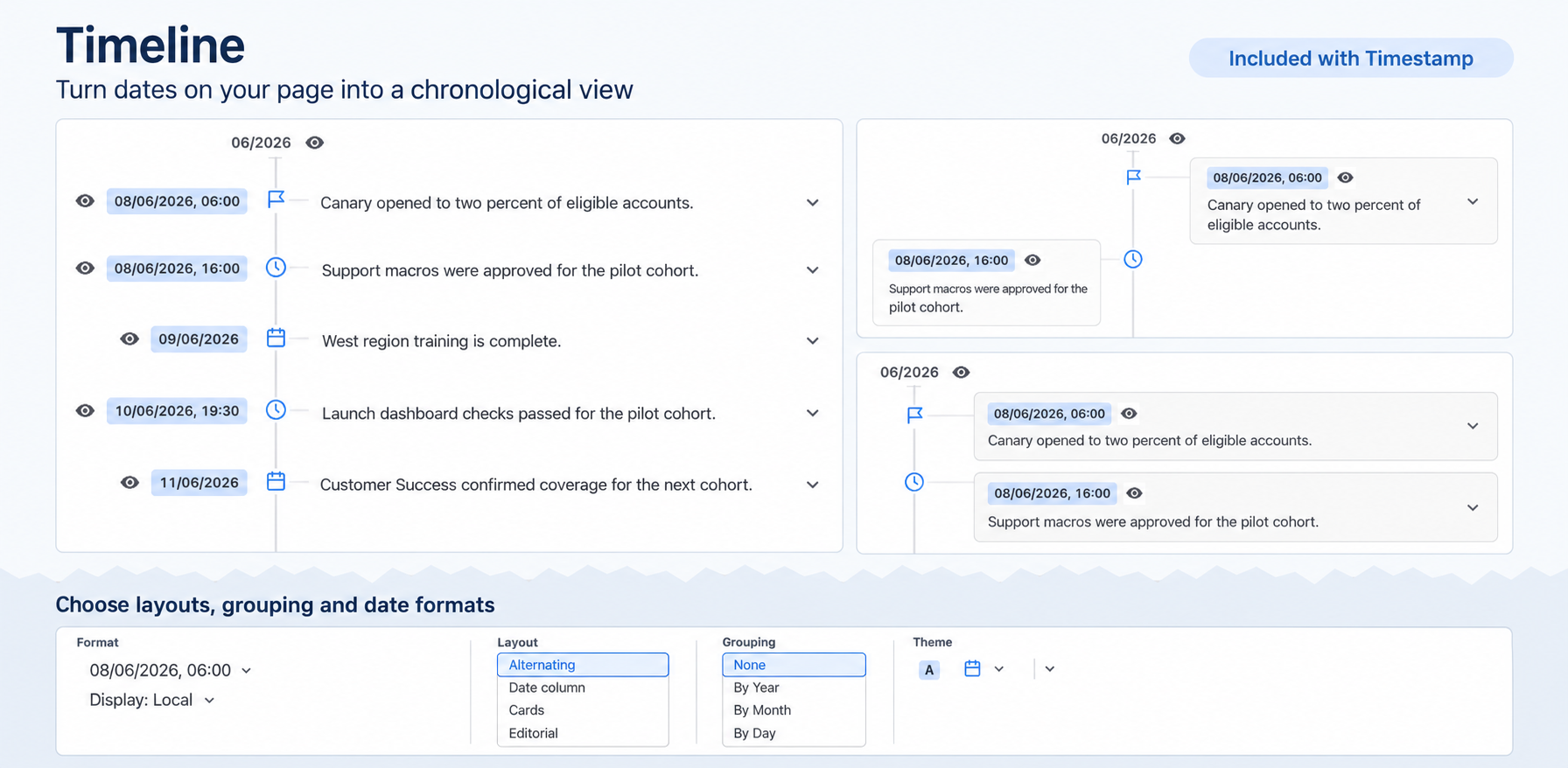
Task: Click flag icon in the alternating layout preview
Action: pos(1133,178)
